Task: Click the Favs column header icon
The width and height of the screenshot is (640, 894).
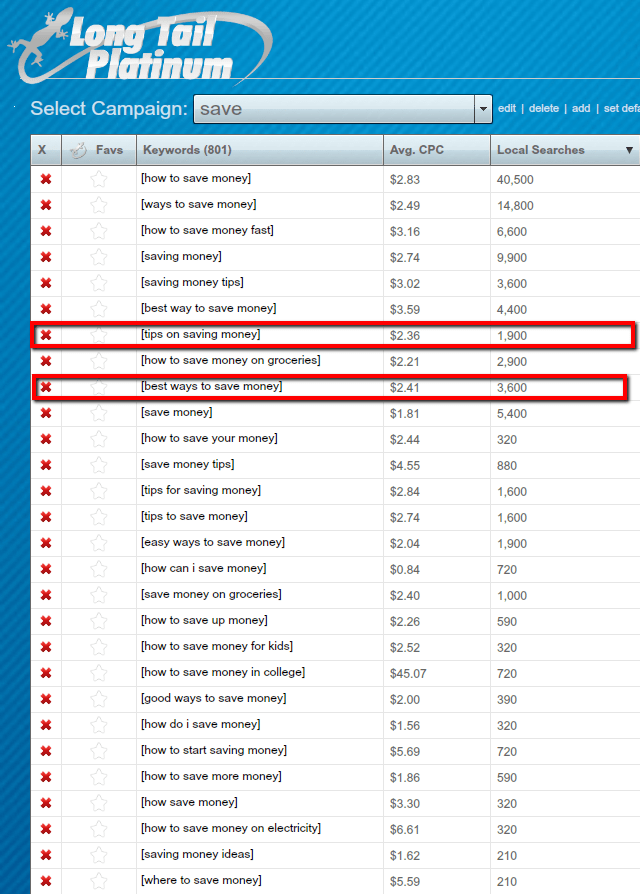Action: (x=78, y=150)
